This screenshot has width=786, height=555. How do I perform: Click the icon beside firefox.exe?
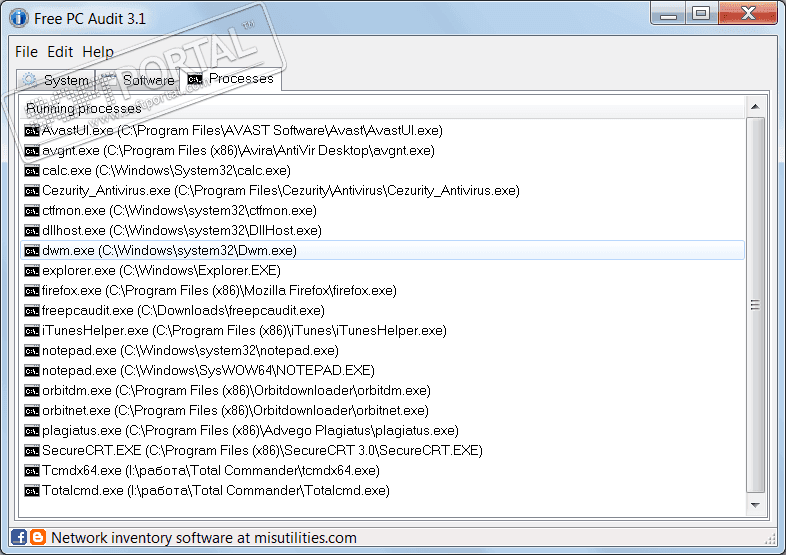click(32, 291)
